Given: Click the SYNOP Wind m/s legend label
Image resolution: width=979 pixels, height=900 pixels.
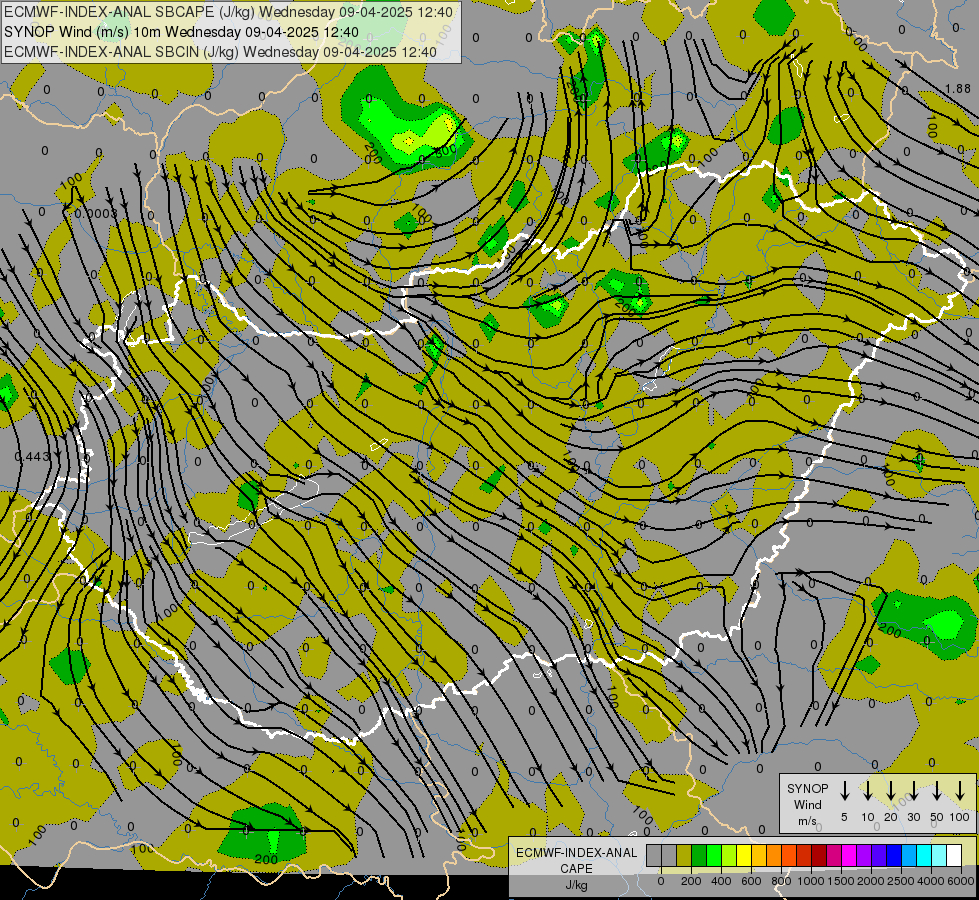Looking at the screenshot, I should (x=807, y=804).
